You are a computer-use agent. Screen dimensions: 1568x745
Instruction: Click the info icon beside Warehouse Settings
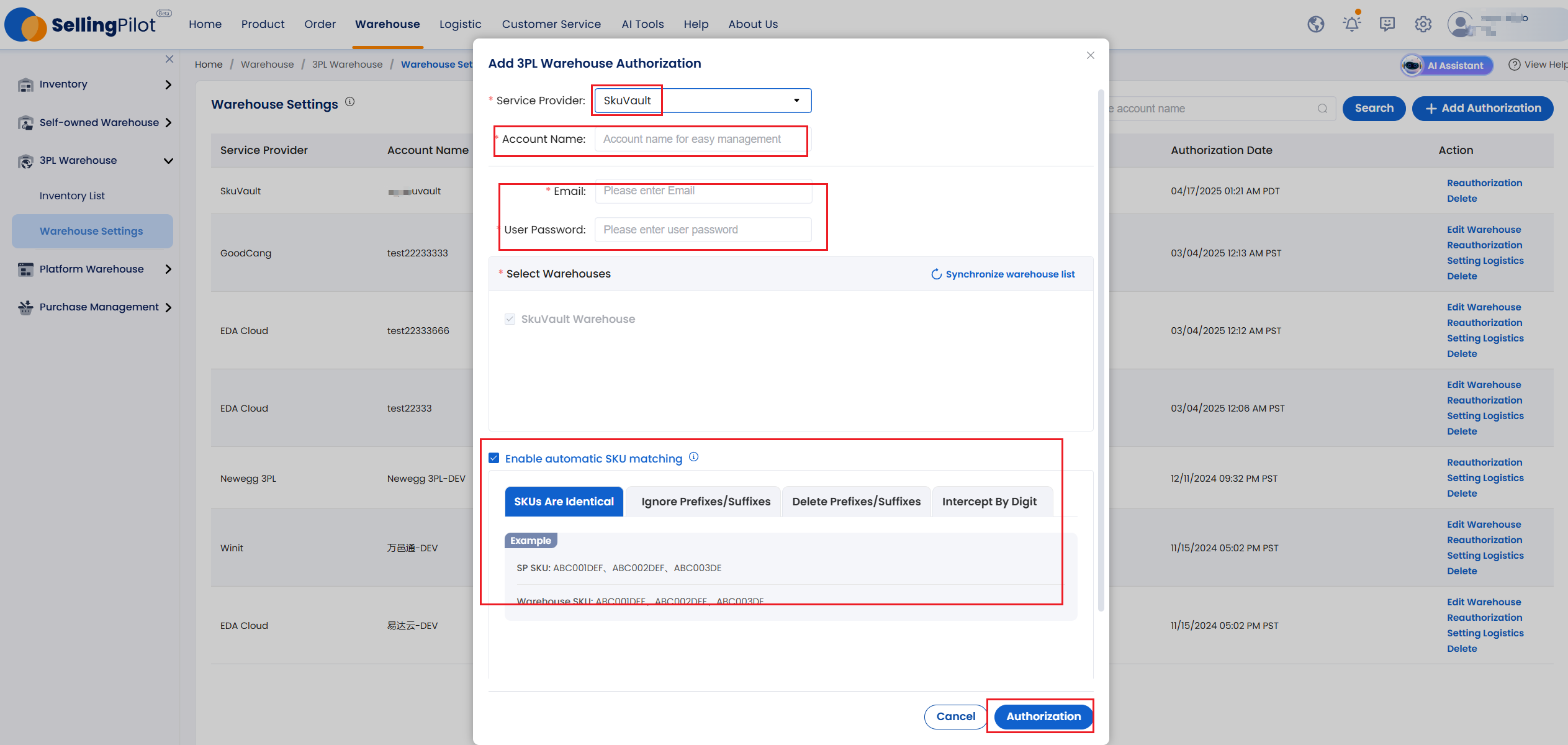pyautogui.click(x=349, y=102)
